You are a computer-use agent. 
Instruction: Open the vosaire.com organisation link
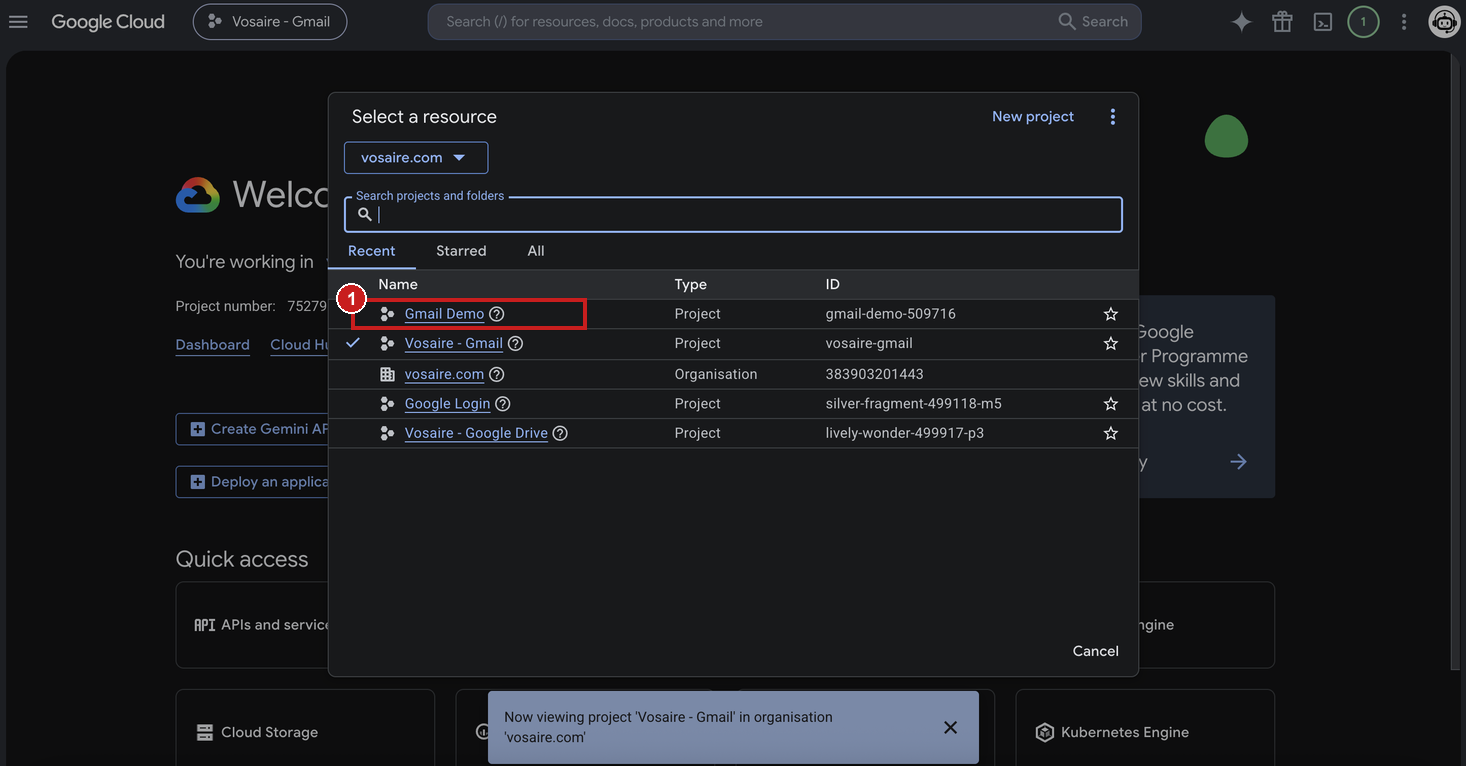pyautogui.click(x=444, y=374)
